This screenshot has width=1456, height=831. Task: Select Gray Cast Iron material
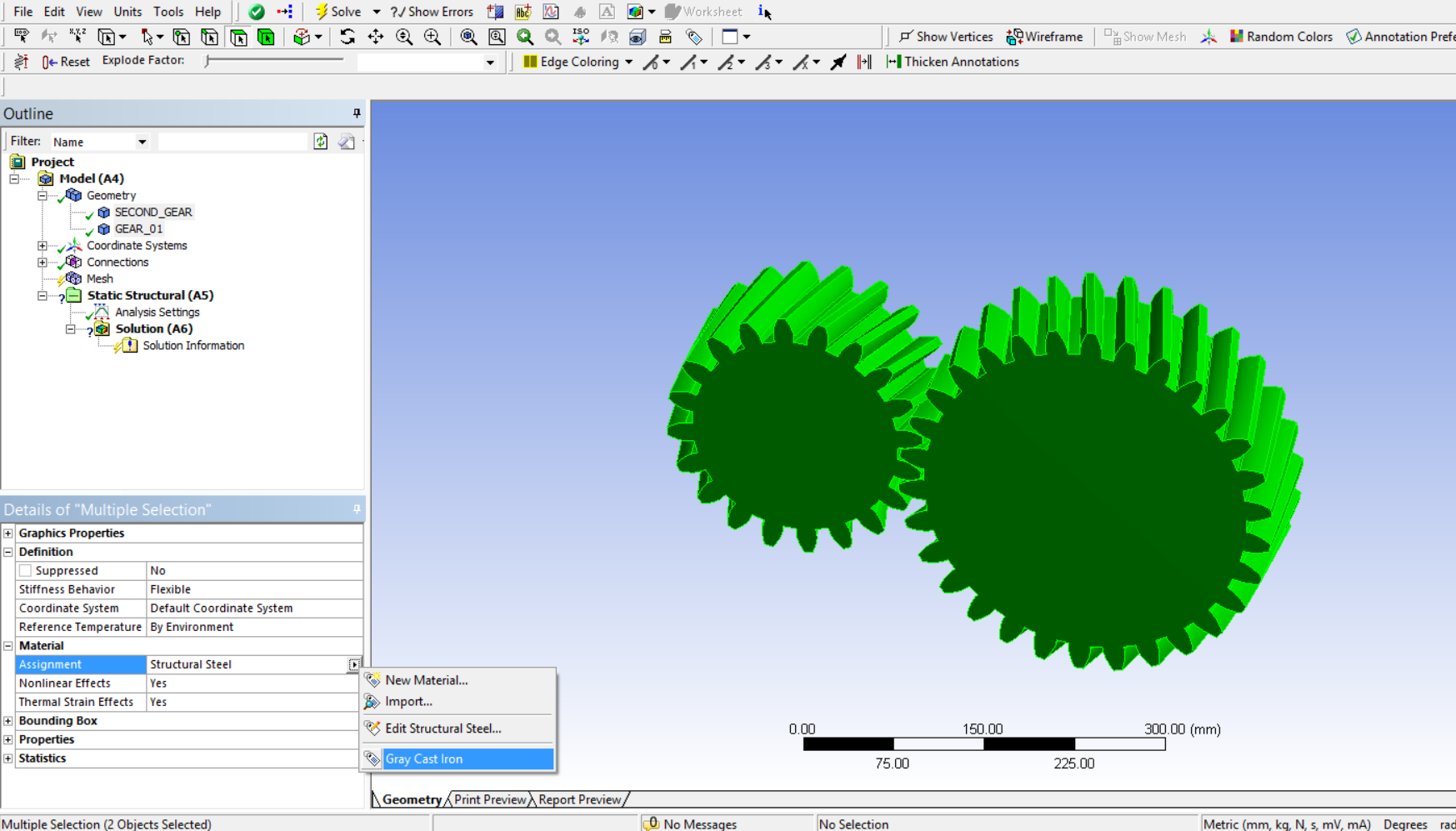tap(458, 759)
